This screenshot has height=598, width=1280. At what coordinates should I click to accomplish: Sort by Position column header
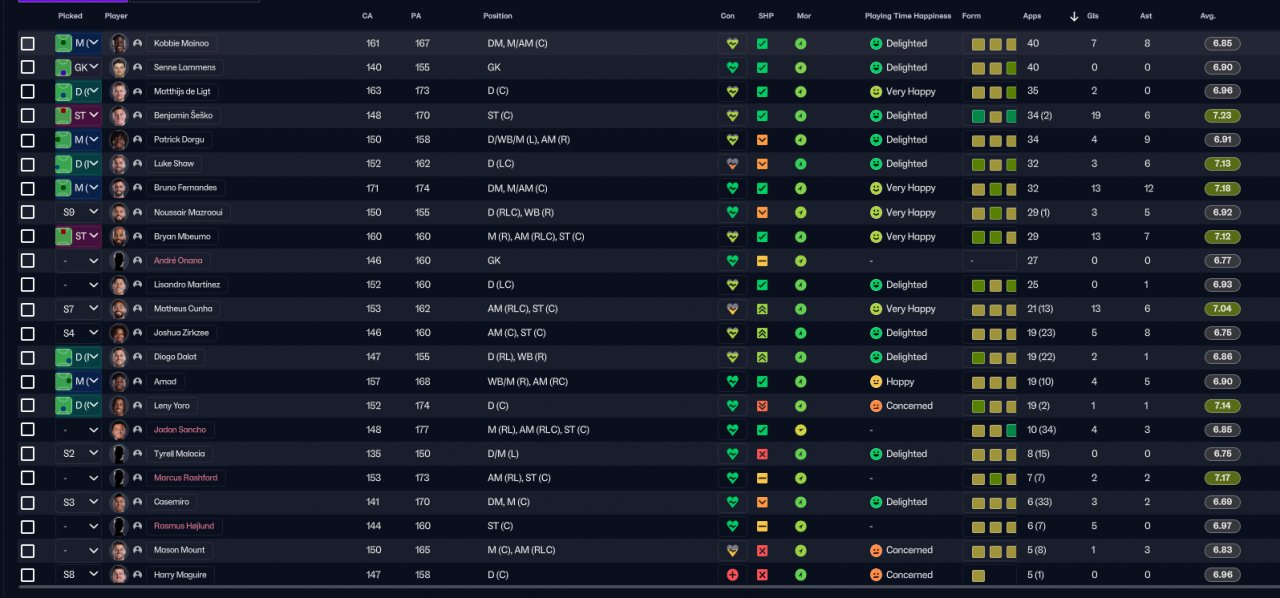[x=498, y=16]
